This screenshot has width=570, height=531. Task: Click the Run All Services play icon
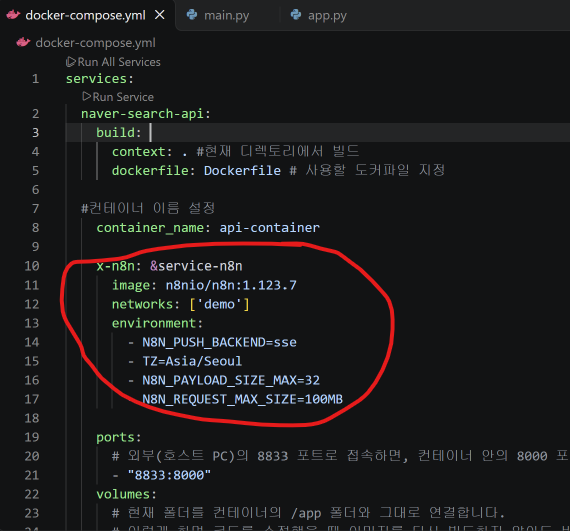point(71,62)
